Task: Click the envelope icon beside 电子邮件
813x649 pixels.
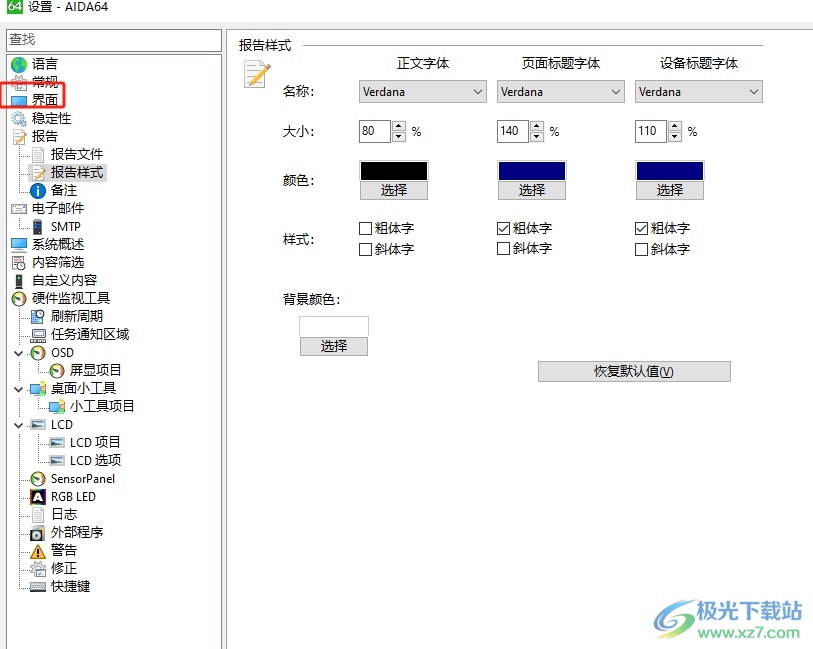Action: [x=19, y=209]
